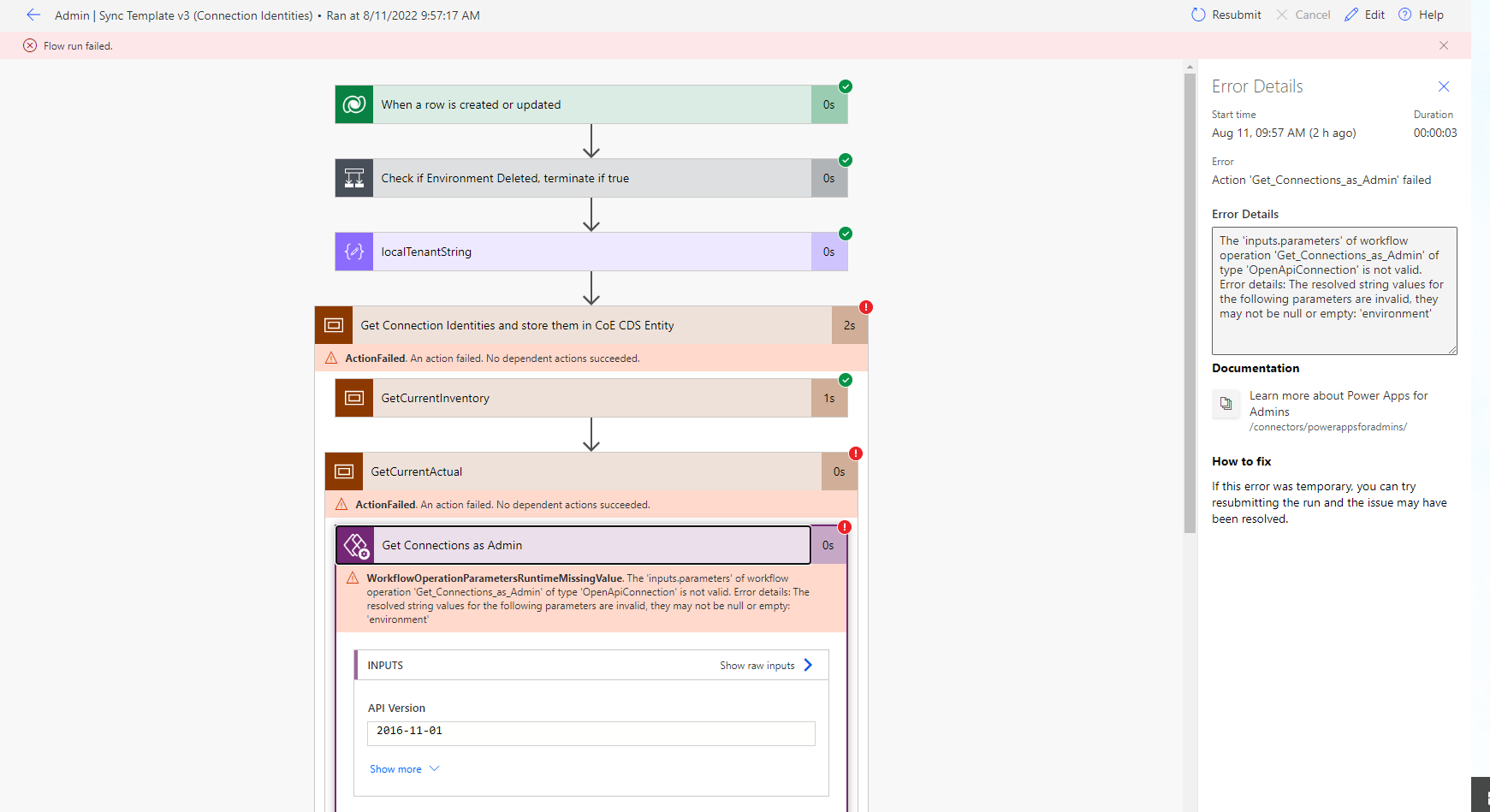Click the Dataverse trigger icon on "When a row is created or updated"
Viewport: 1490px width, 812px height.
[353, 104]
